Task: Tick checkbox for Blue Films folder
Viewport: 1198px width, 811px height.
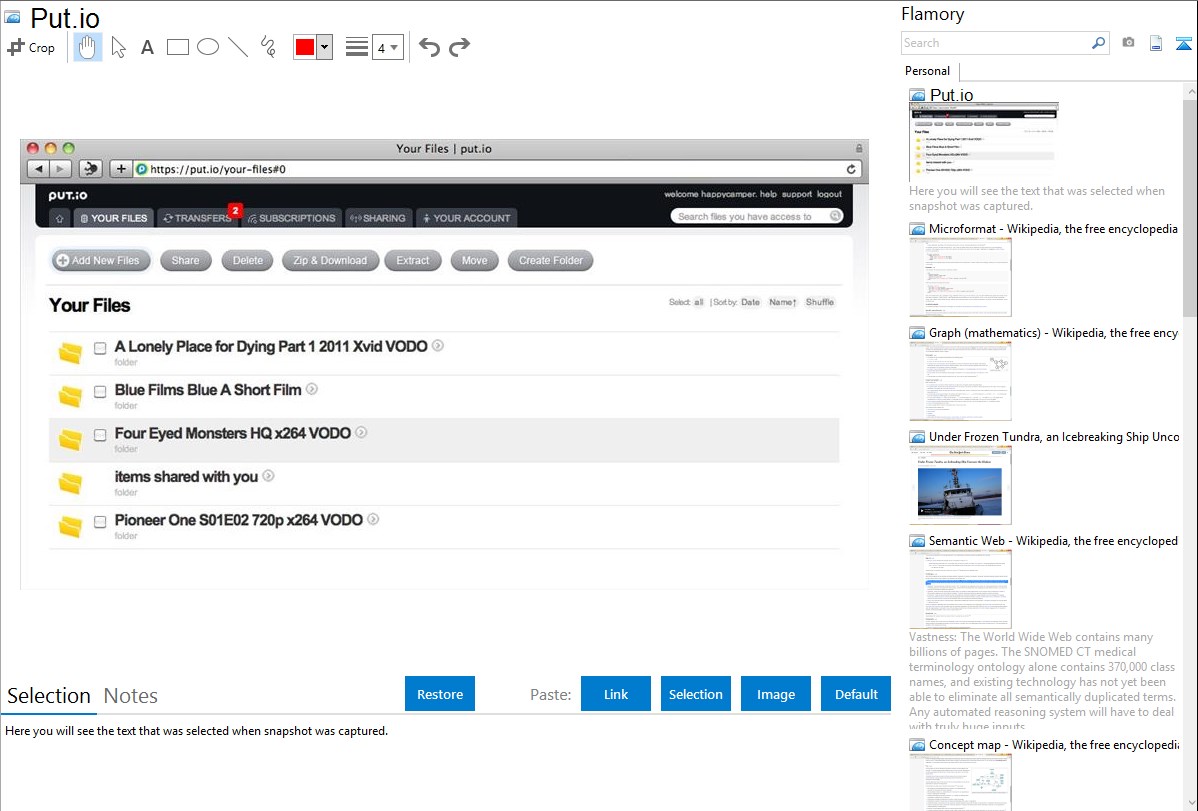Action: coord(100,392)
